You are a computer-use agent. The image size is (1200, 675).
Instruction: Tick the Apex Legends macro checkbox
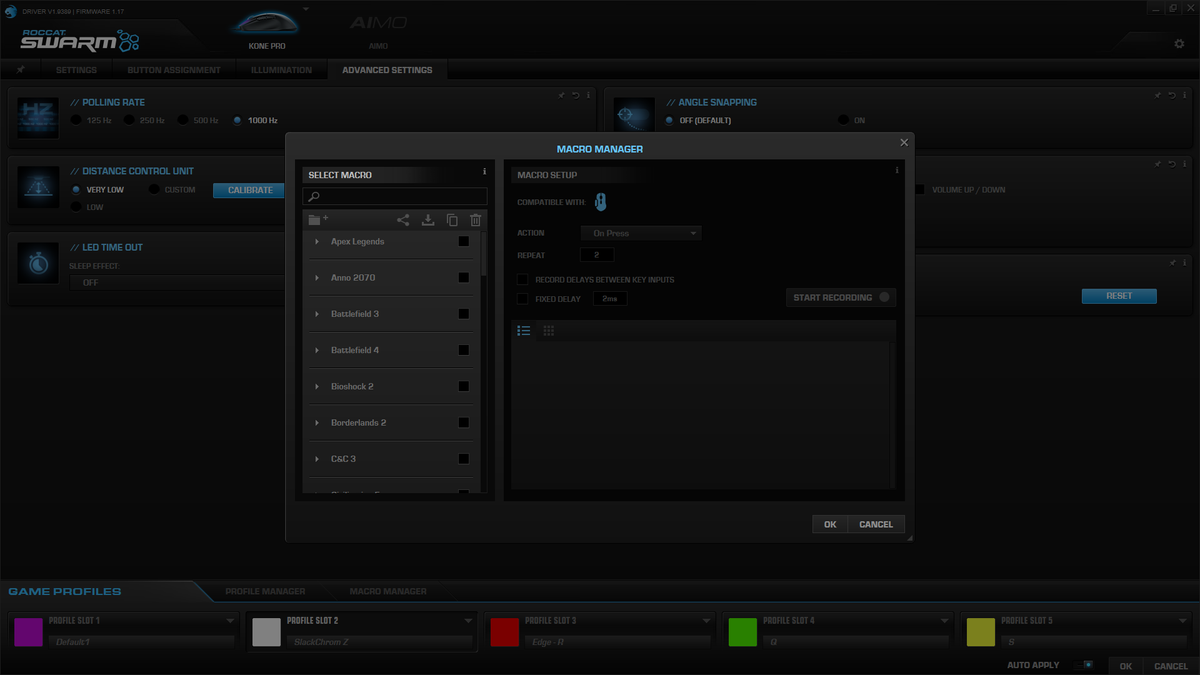point(464,241)
